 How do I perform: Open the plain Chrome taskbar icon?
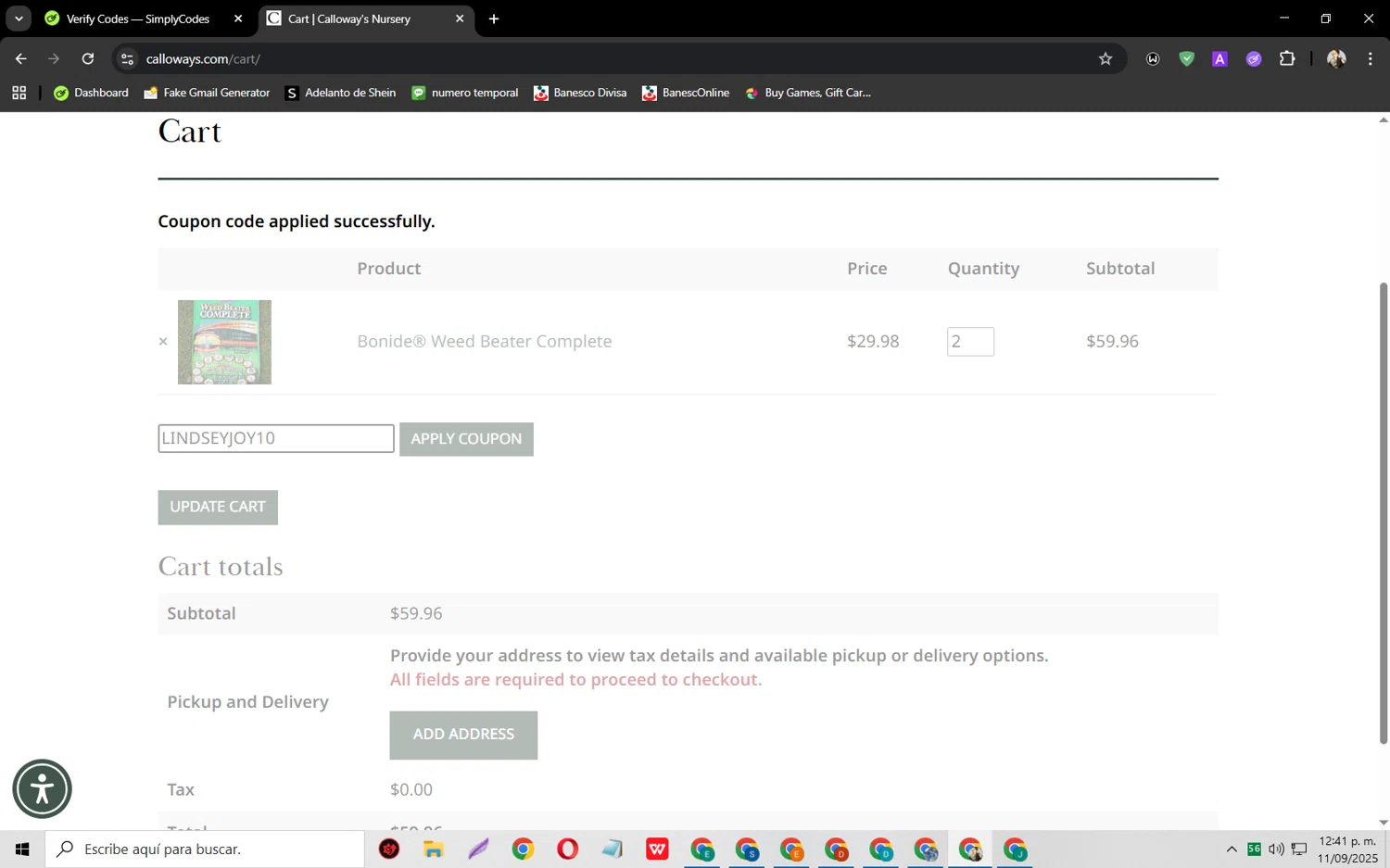tap(523, 849)
